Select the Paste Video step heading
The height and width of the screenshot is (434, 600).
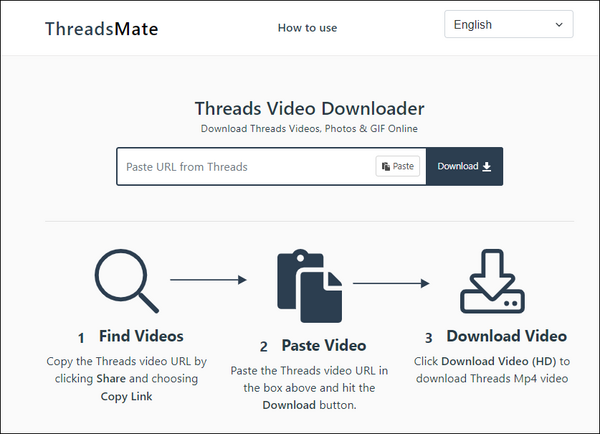[324, 346]
